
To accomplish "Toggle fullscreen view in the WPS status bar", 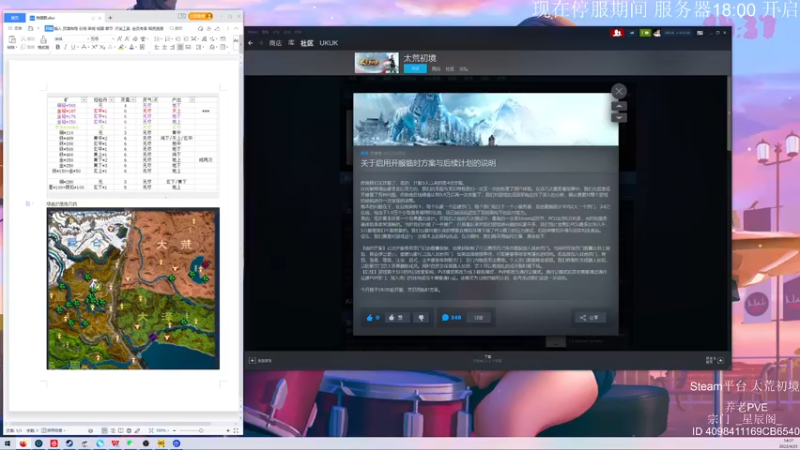I will point(236,431).
